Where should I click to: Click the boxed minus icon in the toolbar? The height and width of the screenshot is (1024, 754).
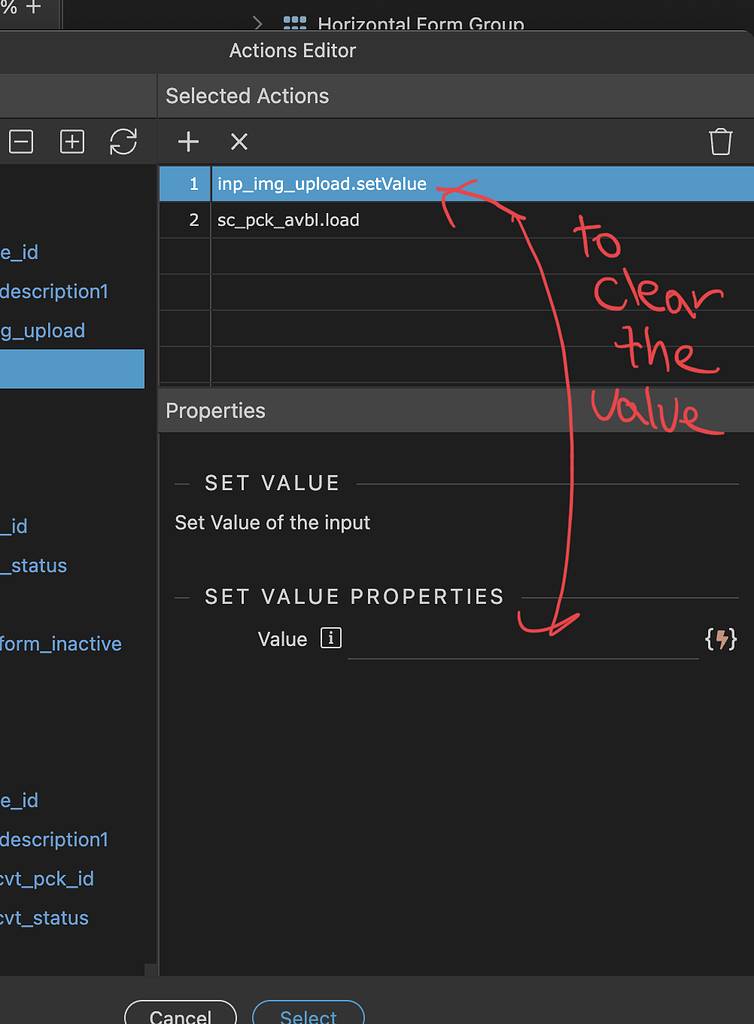pos(21,141)
